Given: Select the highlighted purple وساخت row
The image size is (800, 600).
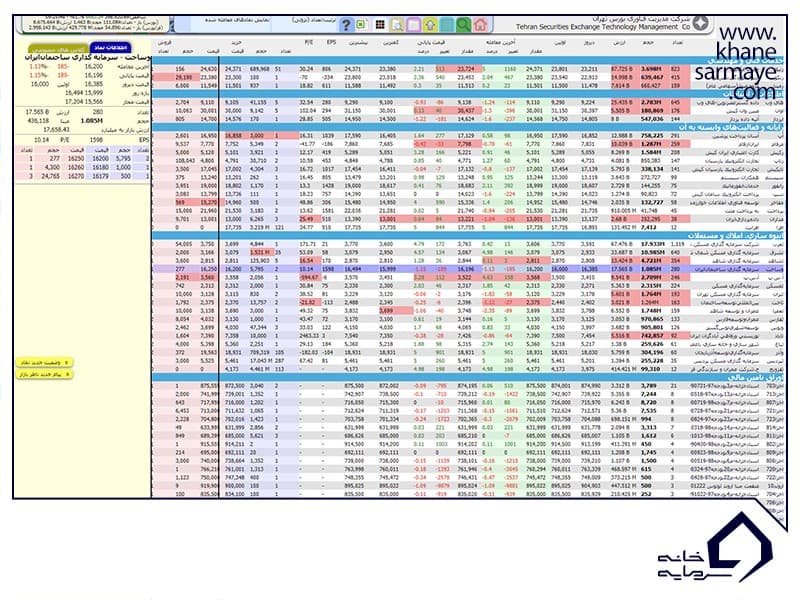Looking at the screenshot, I should pyautogui.click(x=468, y=268).
